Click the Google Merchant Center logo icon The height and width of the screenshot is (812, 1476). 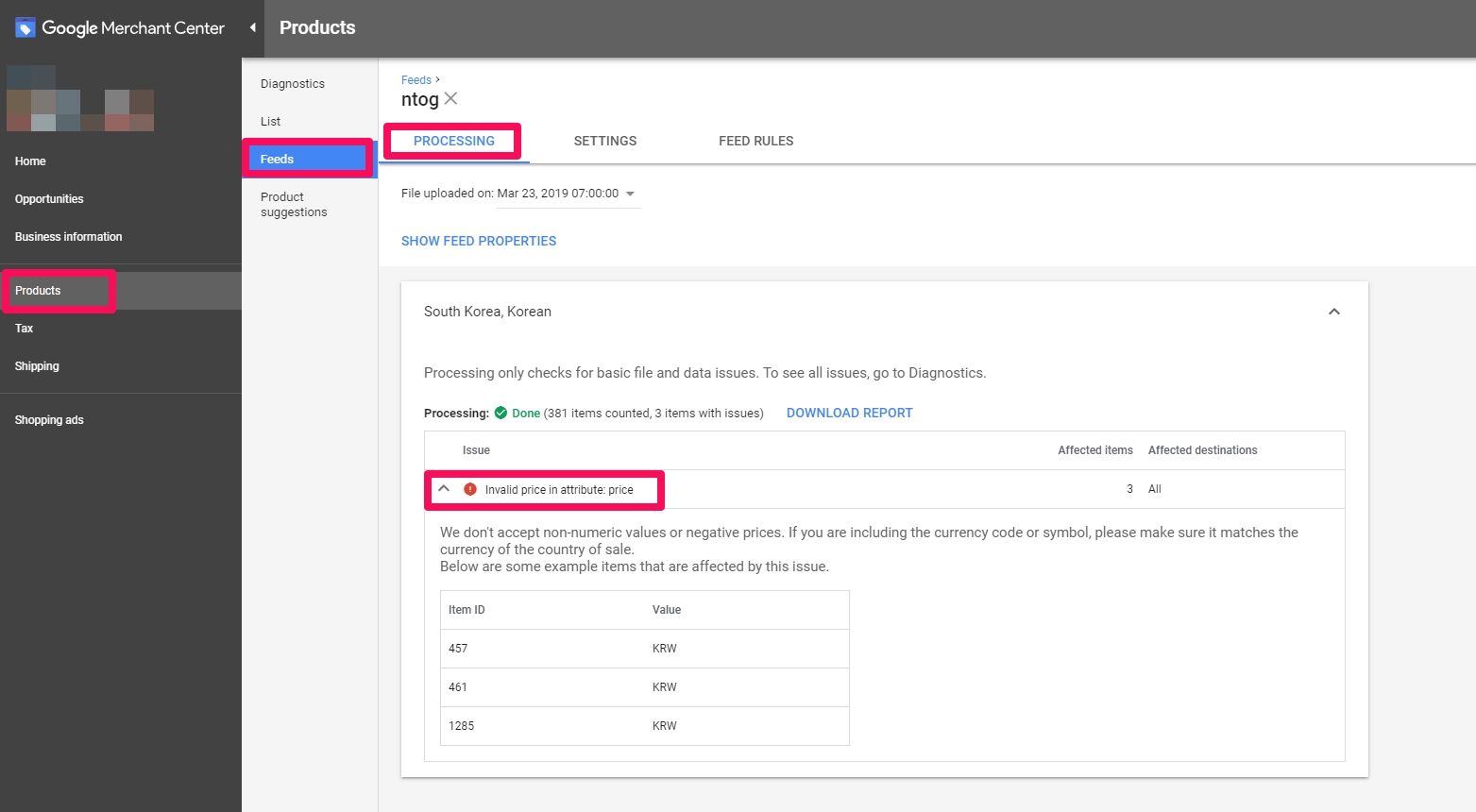[25, 28]
